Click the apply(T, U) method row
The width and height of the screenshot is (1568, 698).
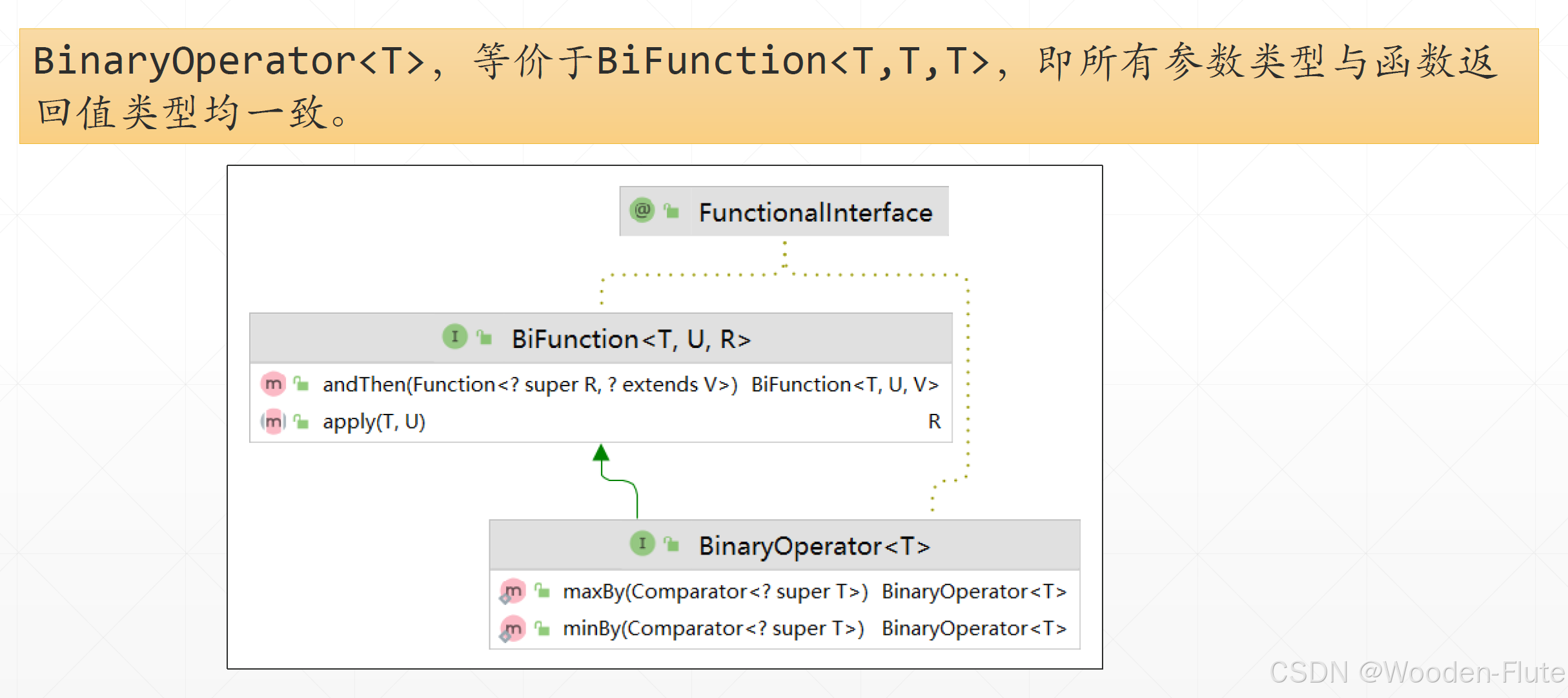tap(374, 422)
